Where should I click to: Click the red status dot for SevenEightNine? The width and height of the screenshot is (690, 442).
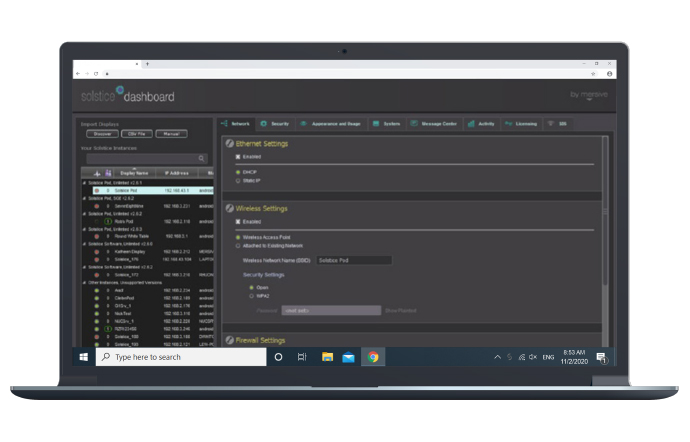point(97,206)
